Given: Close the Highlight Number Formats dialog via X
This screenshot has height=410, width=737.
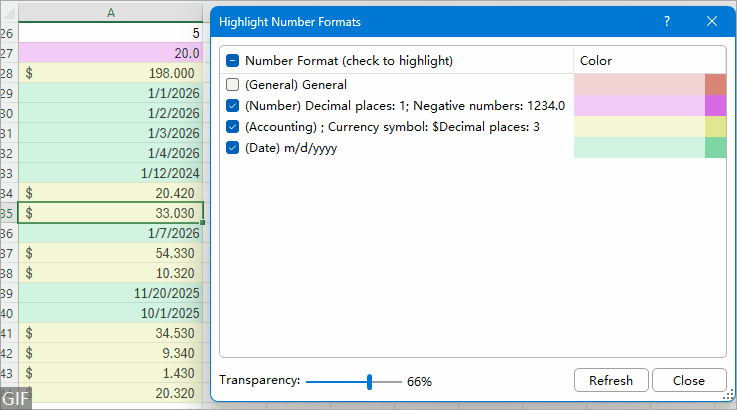Looking at the screenshot, I should tap(712, 21).
